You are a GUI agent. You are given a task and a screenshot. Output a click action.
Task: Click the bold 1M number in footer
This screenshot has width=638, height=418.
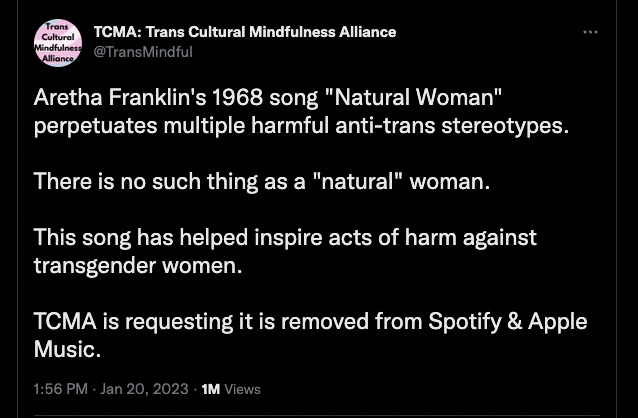point(211,389)
